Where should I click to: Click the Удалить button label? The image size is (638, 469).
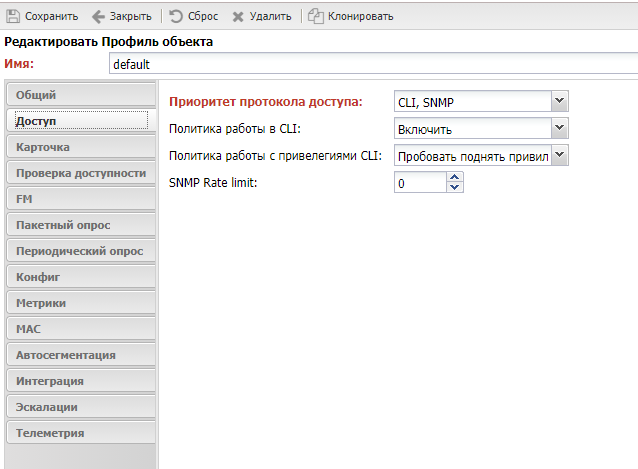click(x=271, y=16)
